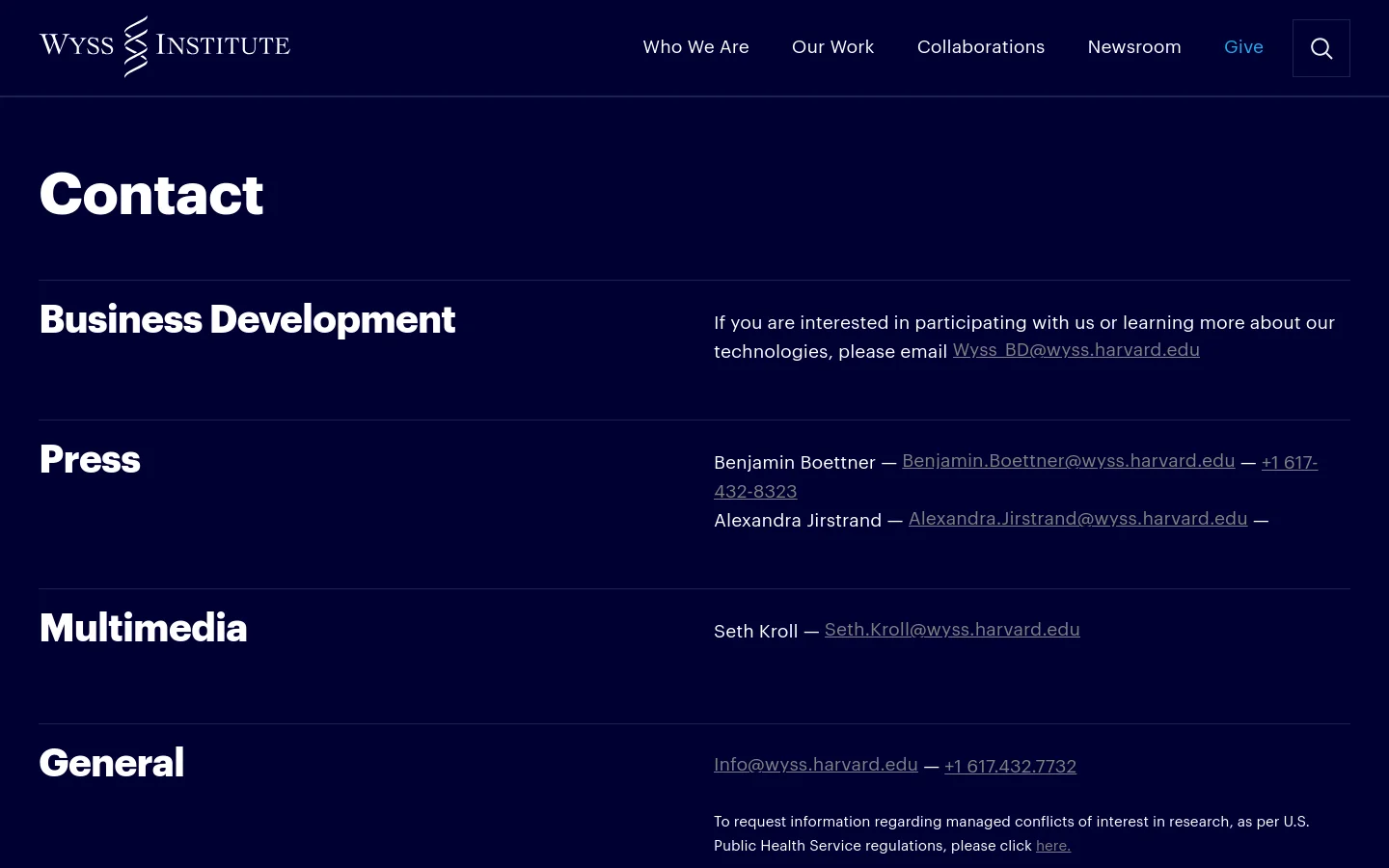Click Benjamin.Boettner@wyss.harvard.edu email link
Image resolution: width=1389 pixels, height=868 pixels.
pyautogui.click(x=1068, y=461)
